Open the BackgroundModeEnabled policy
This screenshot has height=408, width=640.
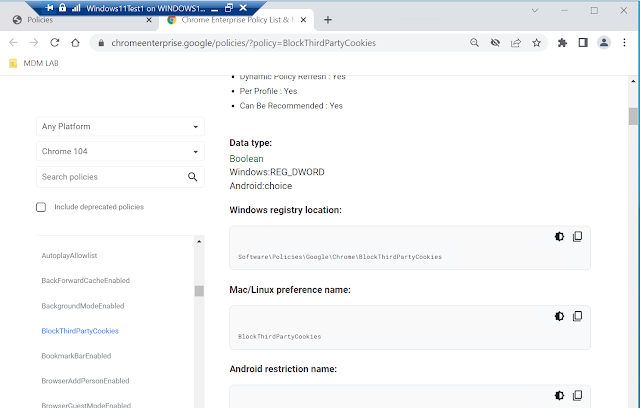(83, 306)
